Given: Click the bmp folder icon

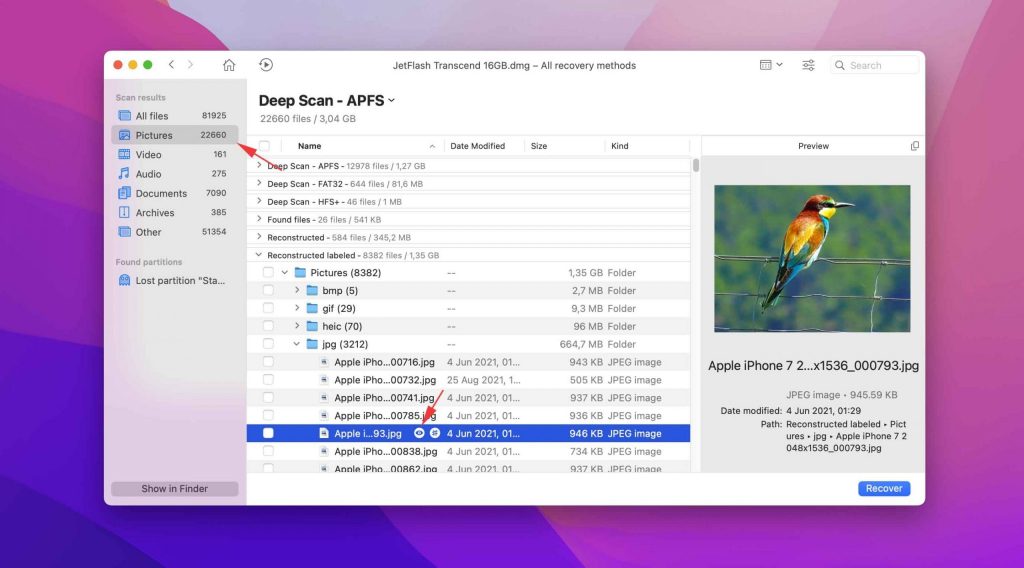Looking at the screenshot, I should tap(312, 291).
